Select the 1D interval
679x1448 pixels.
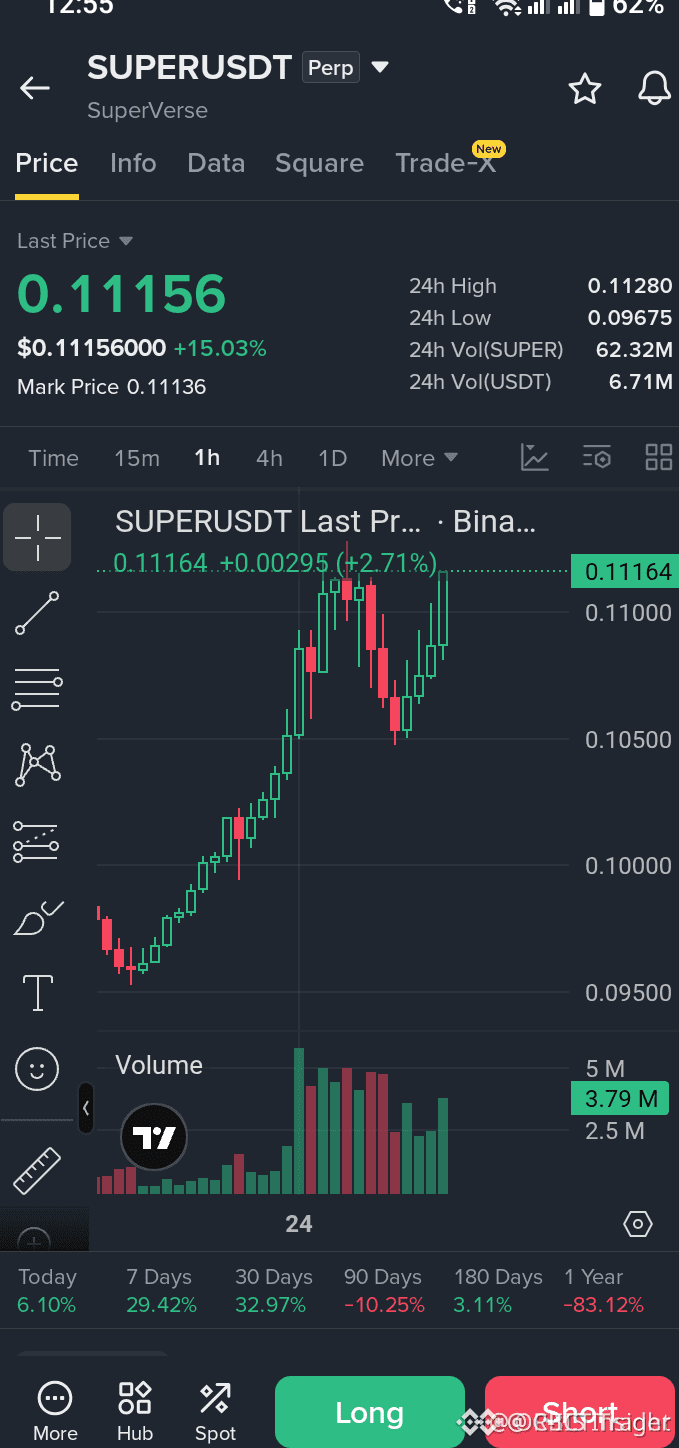[x=332, y=458]
